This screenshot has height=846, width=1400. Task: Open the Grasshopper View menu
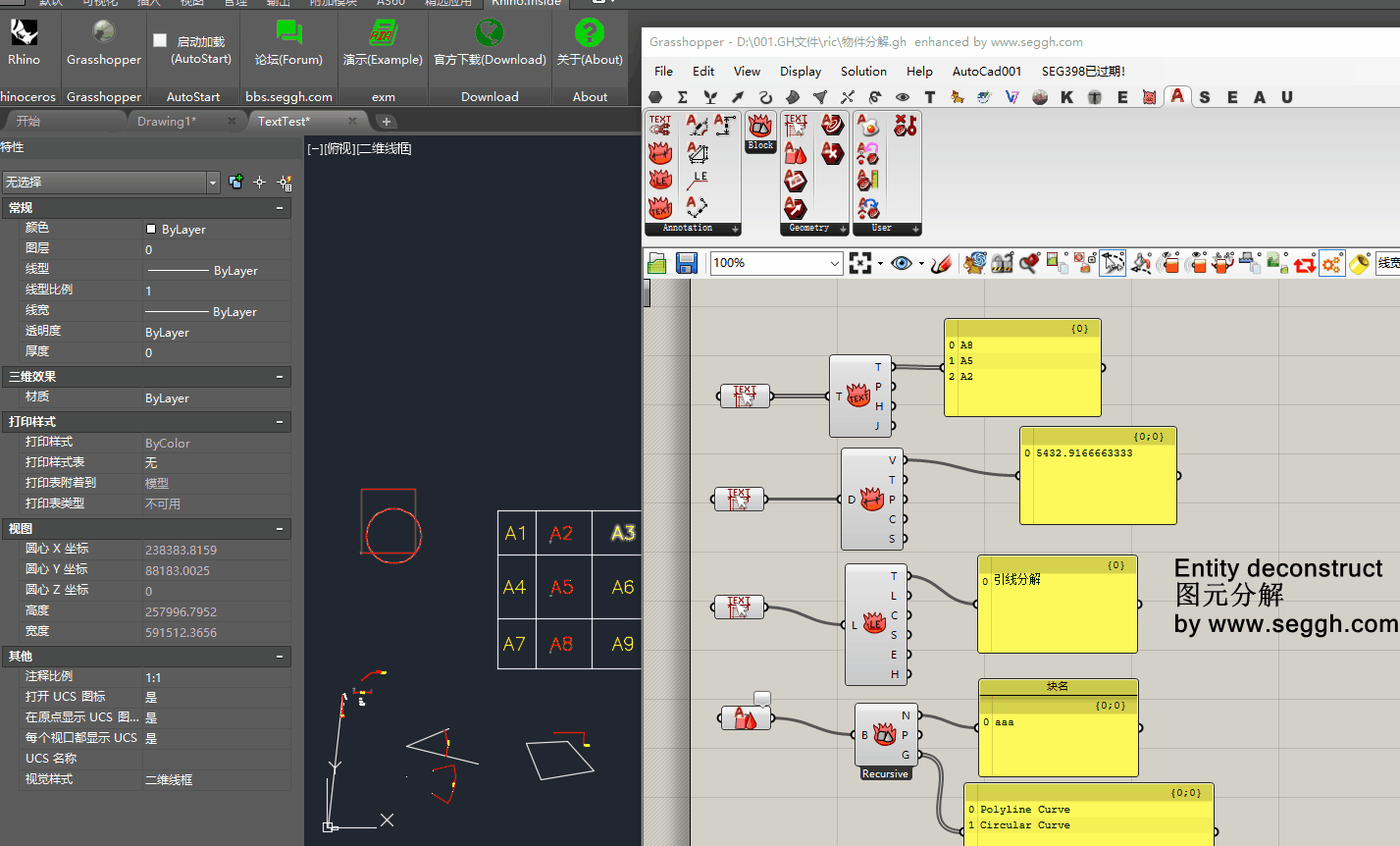pyautogui.click(x=747, y=71)
